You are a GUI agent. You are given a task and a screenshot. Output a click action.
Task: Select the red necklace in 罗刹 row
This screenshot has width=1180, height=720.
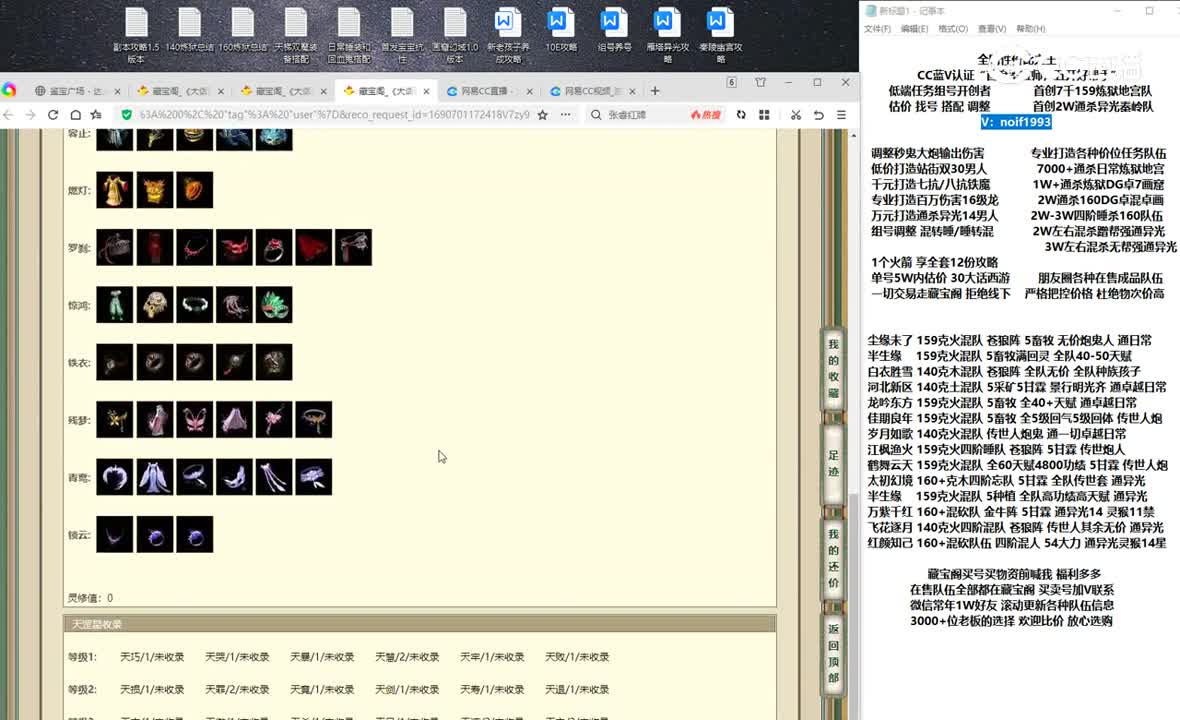click(194, 248)
